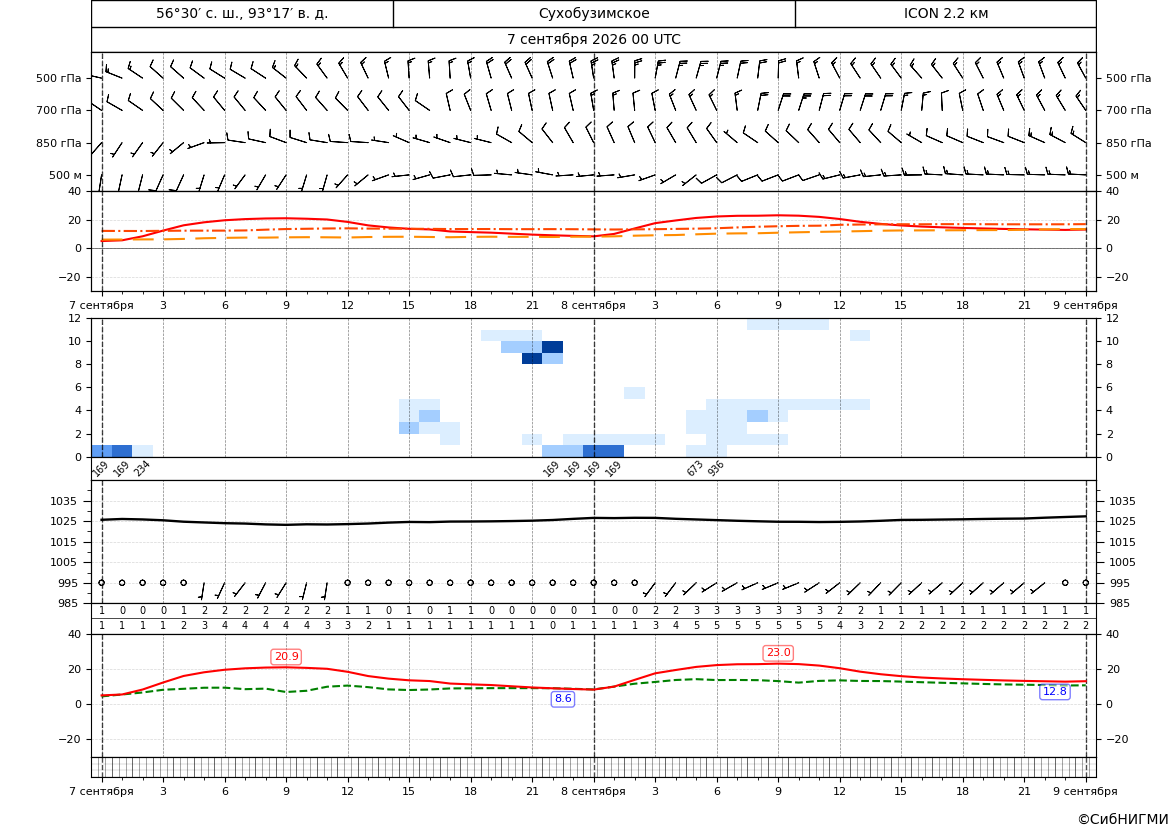Click the 7 сентября 2026 00 UTC title
This screenshot has width=1169, height=827.
pos(593,40)
